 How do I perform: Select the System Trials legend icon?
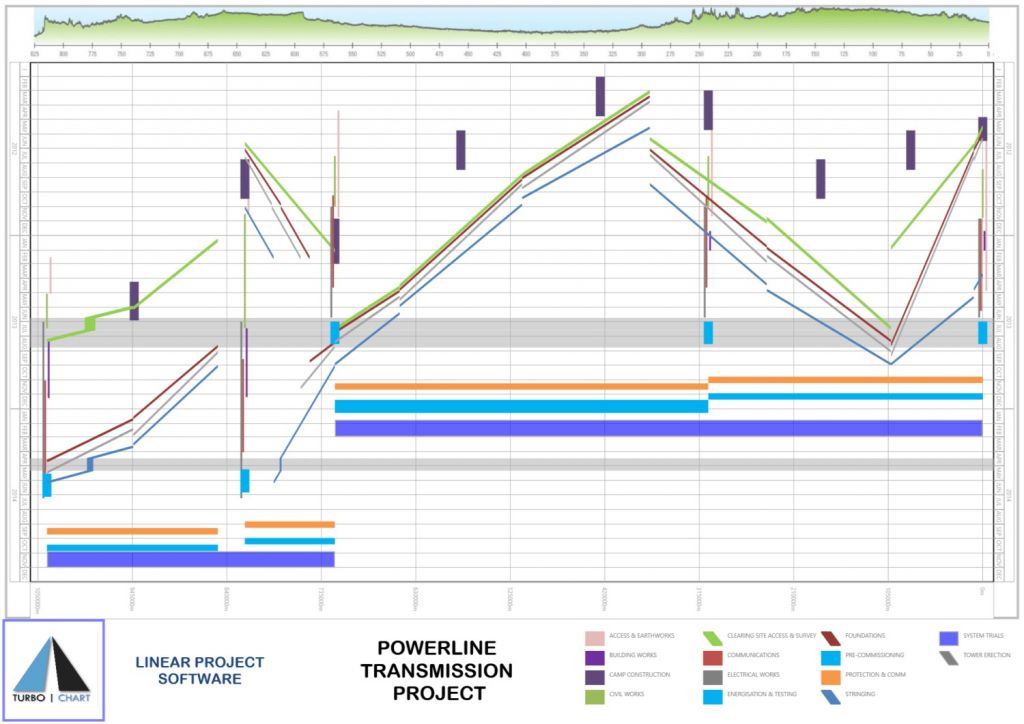947,637
